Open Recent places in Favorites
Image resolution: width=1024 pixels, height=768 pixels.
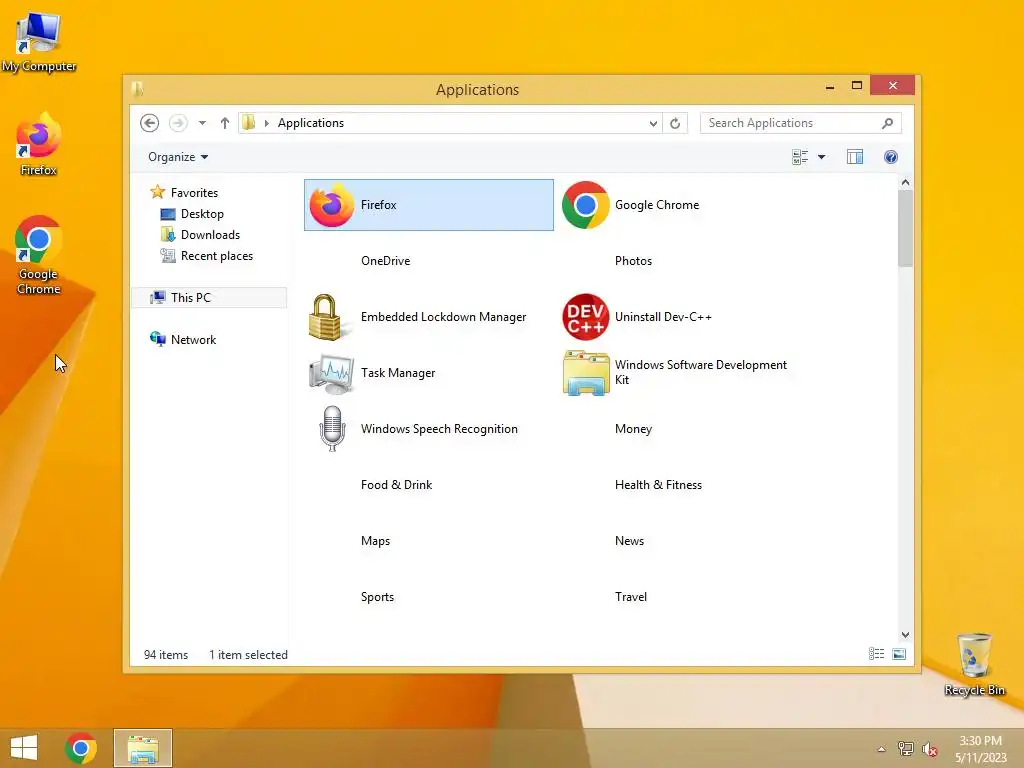(x=217, y=256)
